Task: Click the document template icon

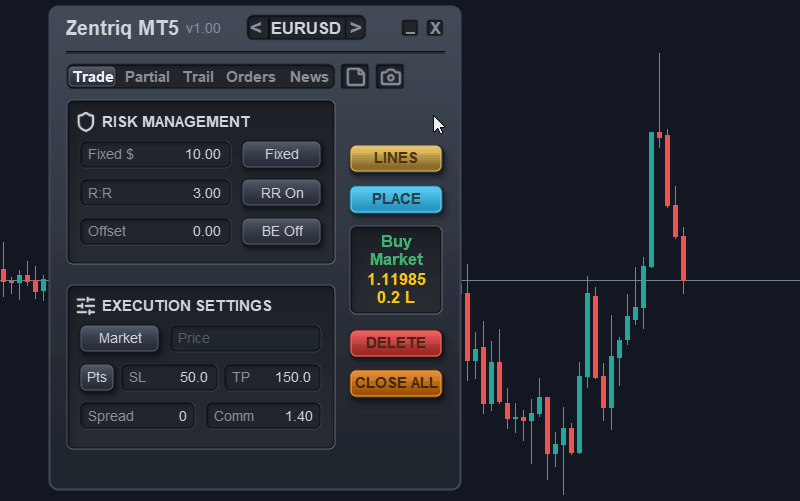Action: click(x=355, y=77)
